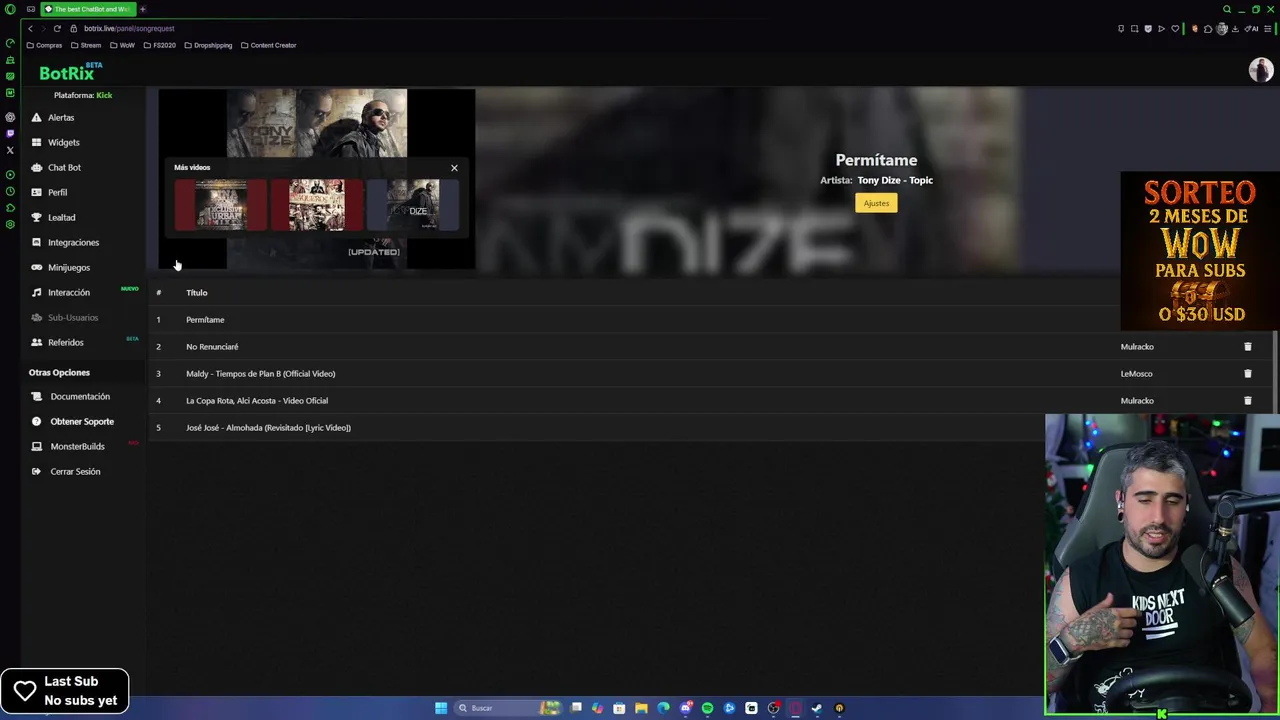Open the FS2020 bookmark folder

tap(160, 45)
